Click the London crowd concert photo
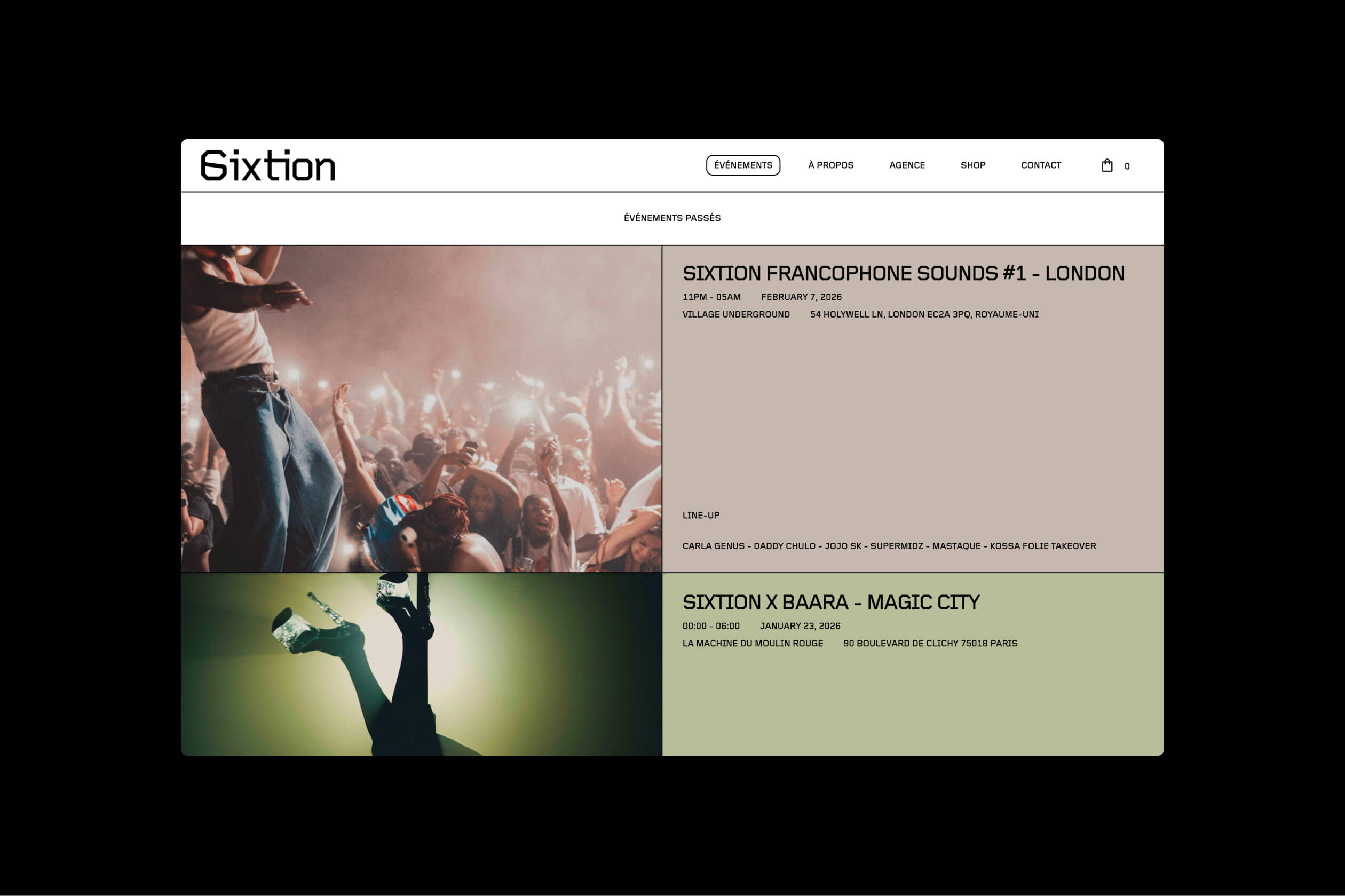 (421, 409)
